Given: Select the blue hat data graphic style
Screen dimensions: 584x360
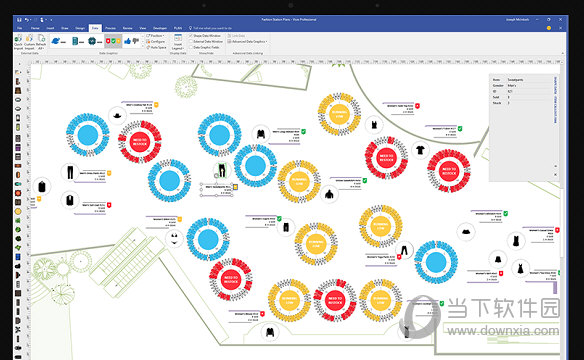Looking at the screenshot, I should (x=58, y=41).
